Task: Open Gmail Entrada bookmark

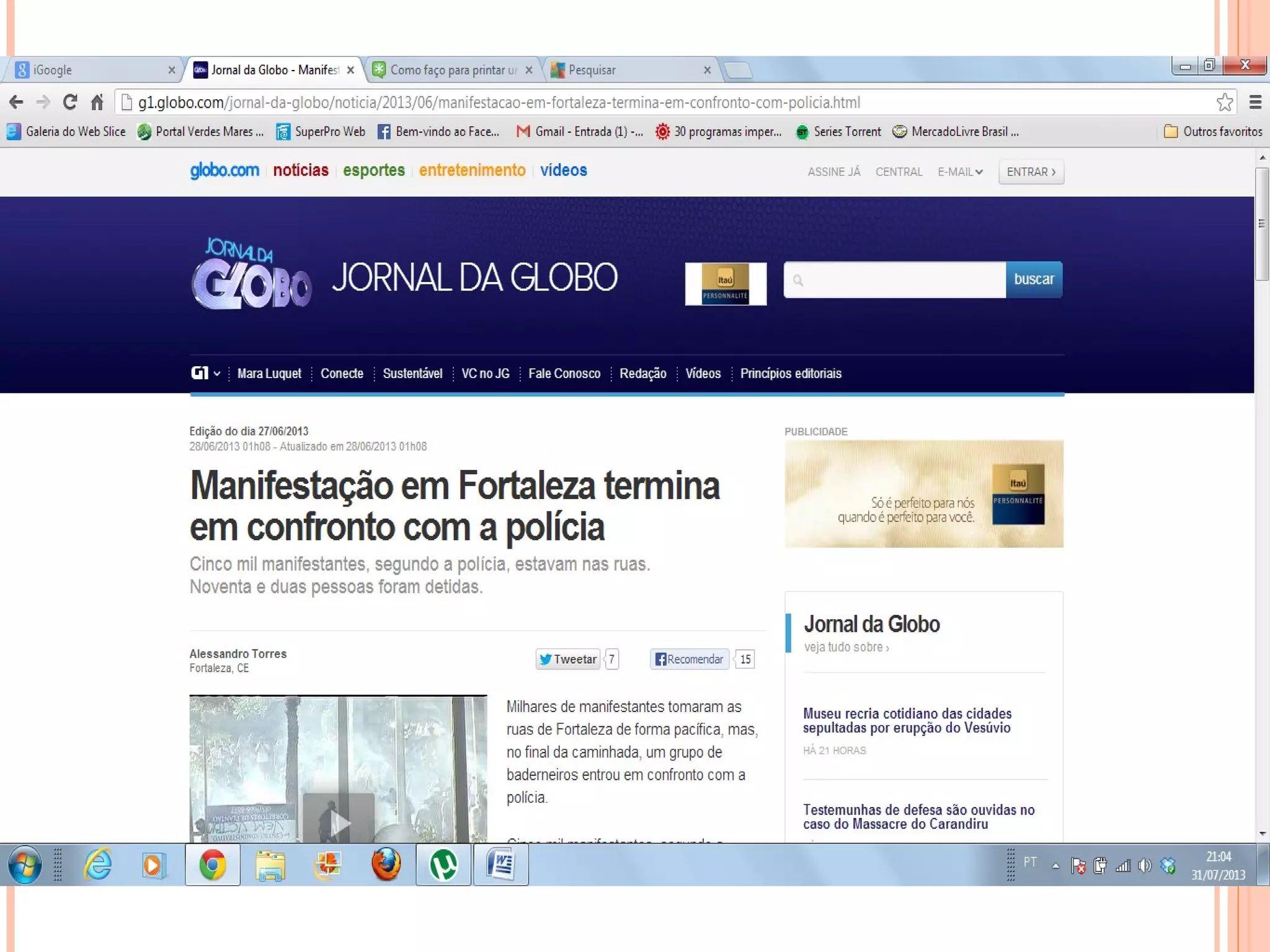Action: [580, 132]
